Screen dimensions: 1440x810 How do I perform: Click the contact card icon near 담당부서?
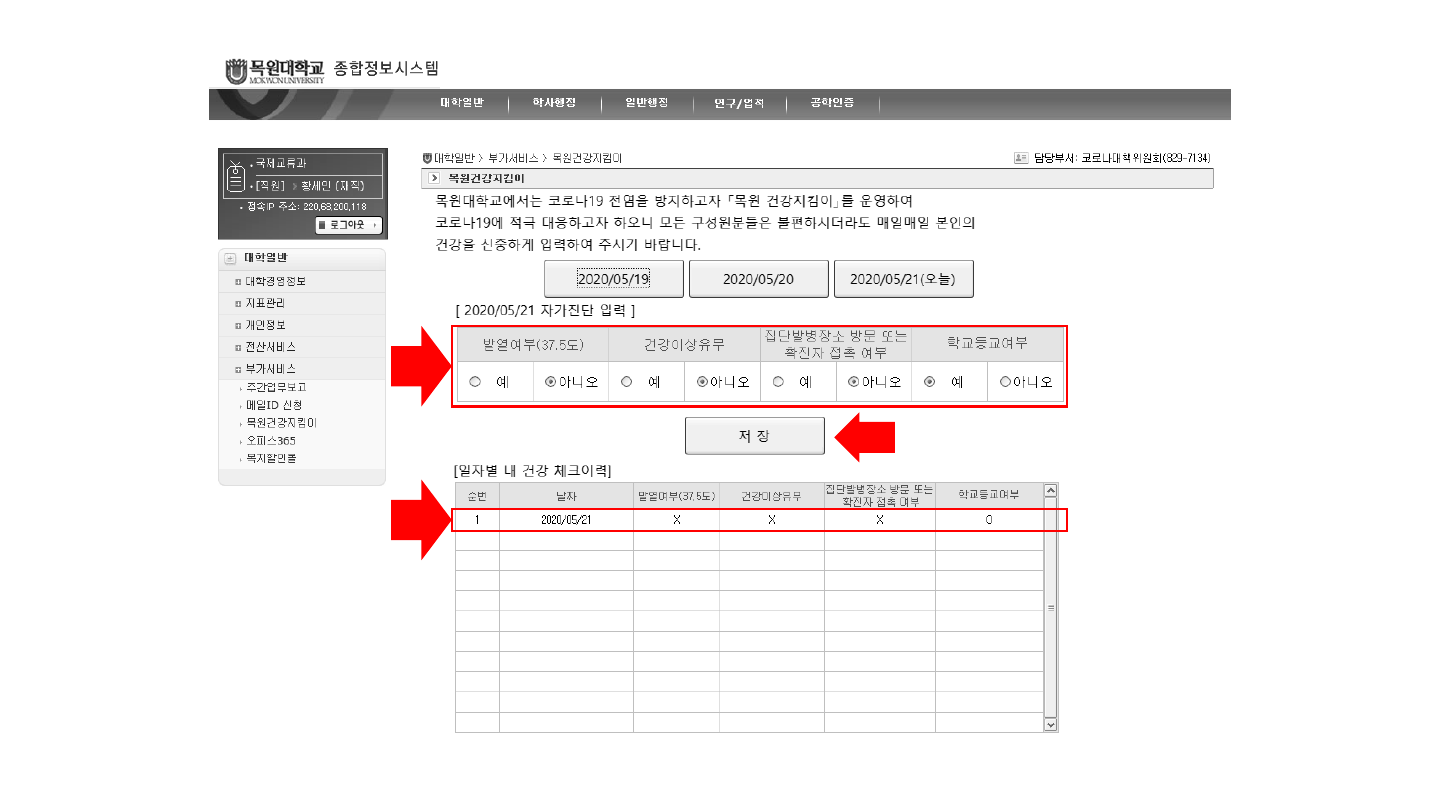(1020, 158)
